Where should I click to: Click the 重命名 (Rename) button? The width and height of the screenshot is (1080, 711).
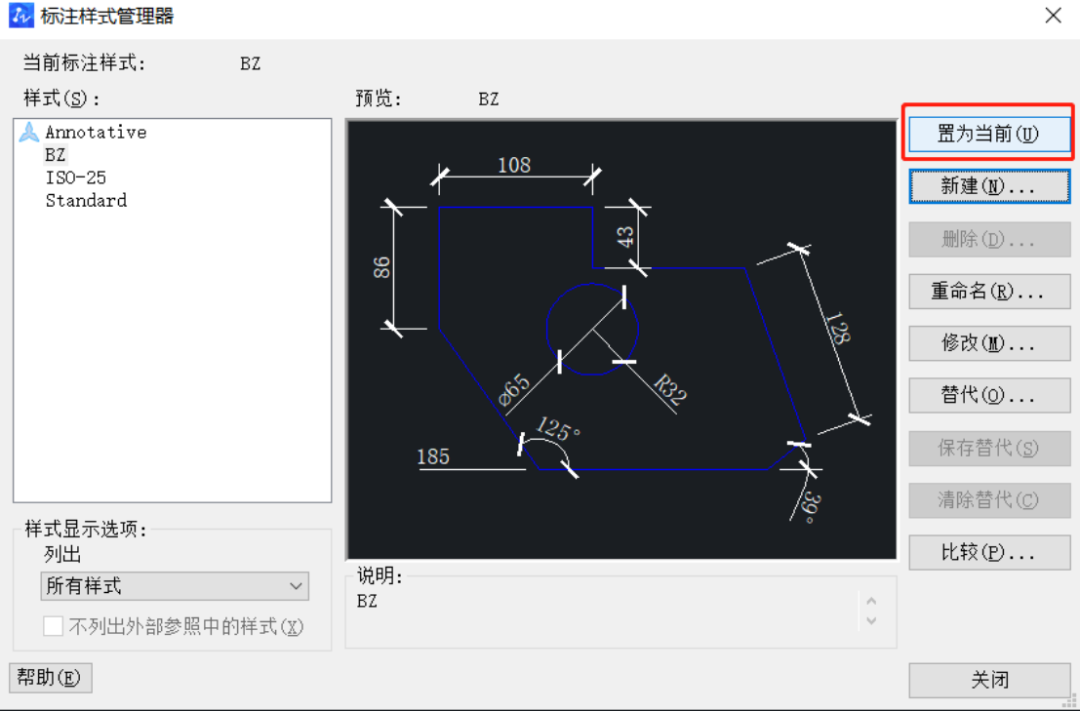pos(988,291)
